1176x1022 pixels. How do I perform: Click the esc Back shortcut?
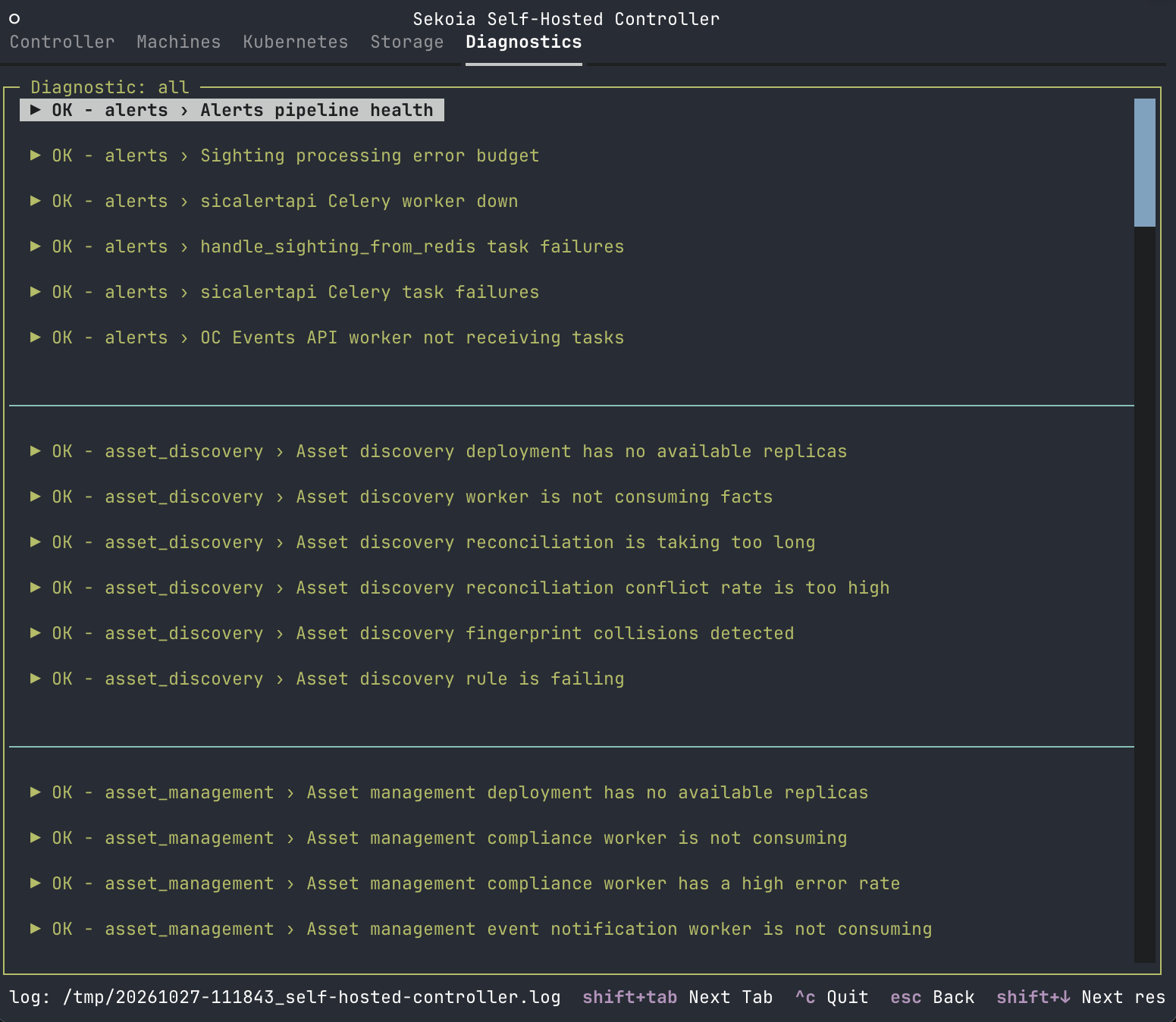pos(933,997)
